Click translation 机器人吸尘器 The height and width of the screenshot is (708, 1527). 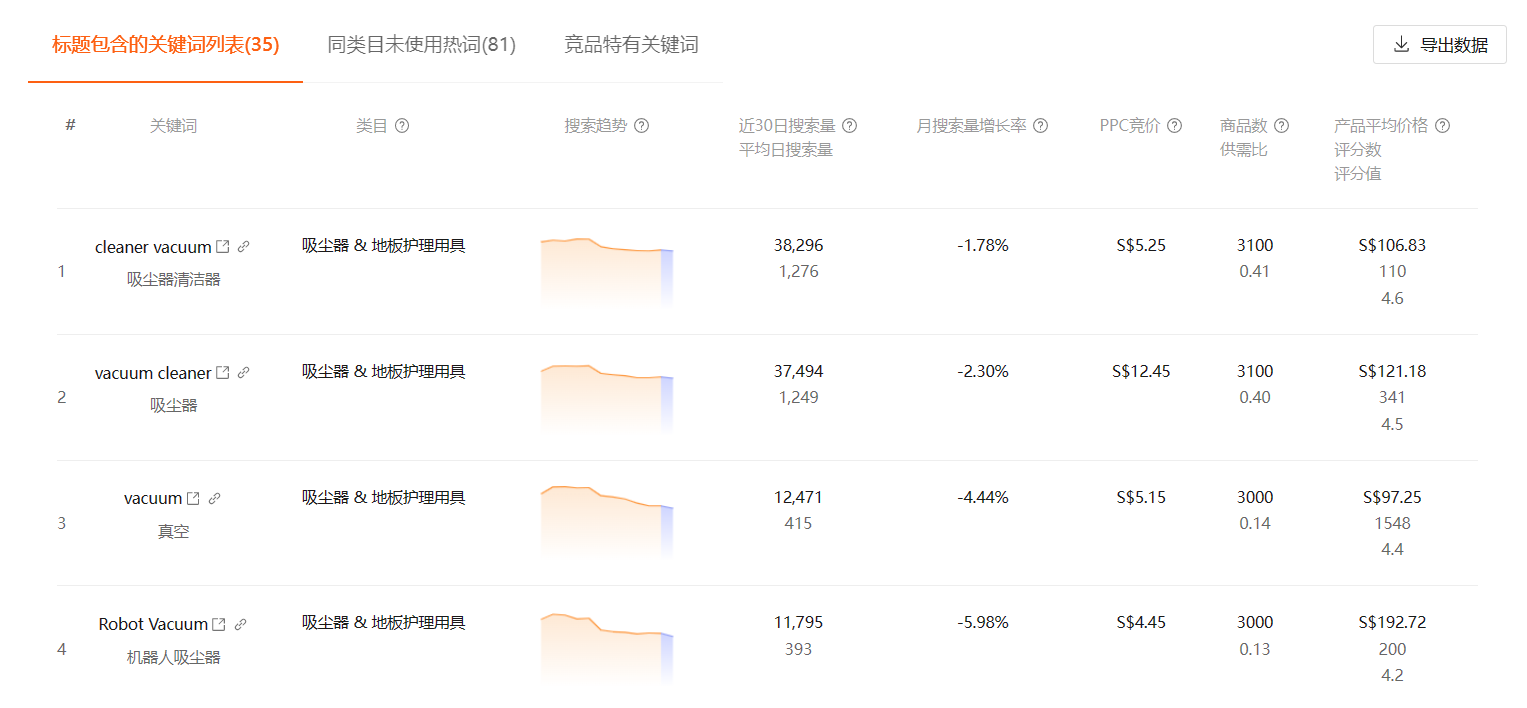[173, 658]
